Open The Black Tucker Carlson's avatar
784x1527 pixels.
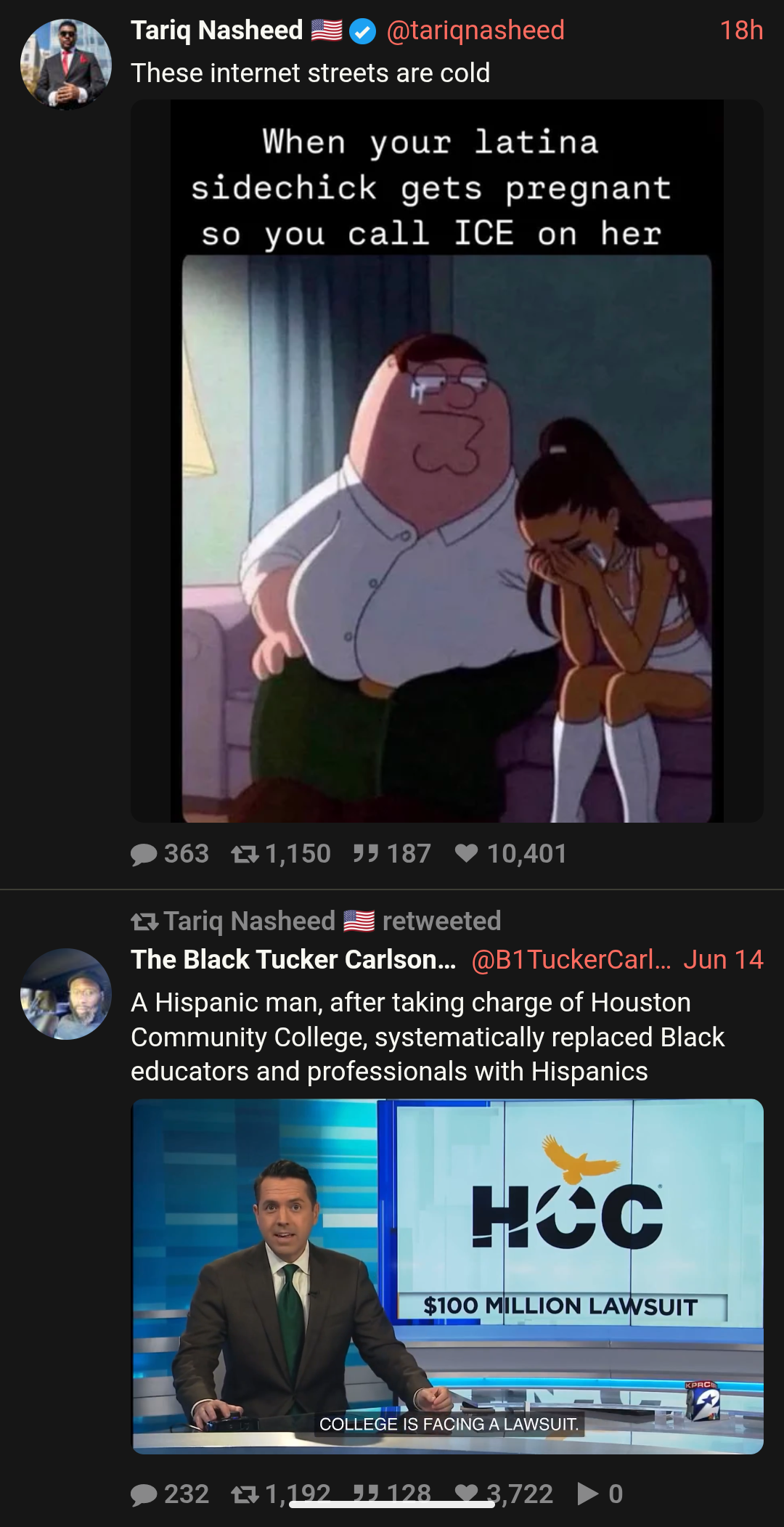[x=66, y=994]
